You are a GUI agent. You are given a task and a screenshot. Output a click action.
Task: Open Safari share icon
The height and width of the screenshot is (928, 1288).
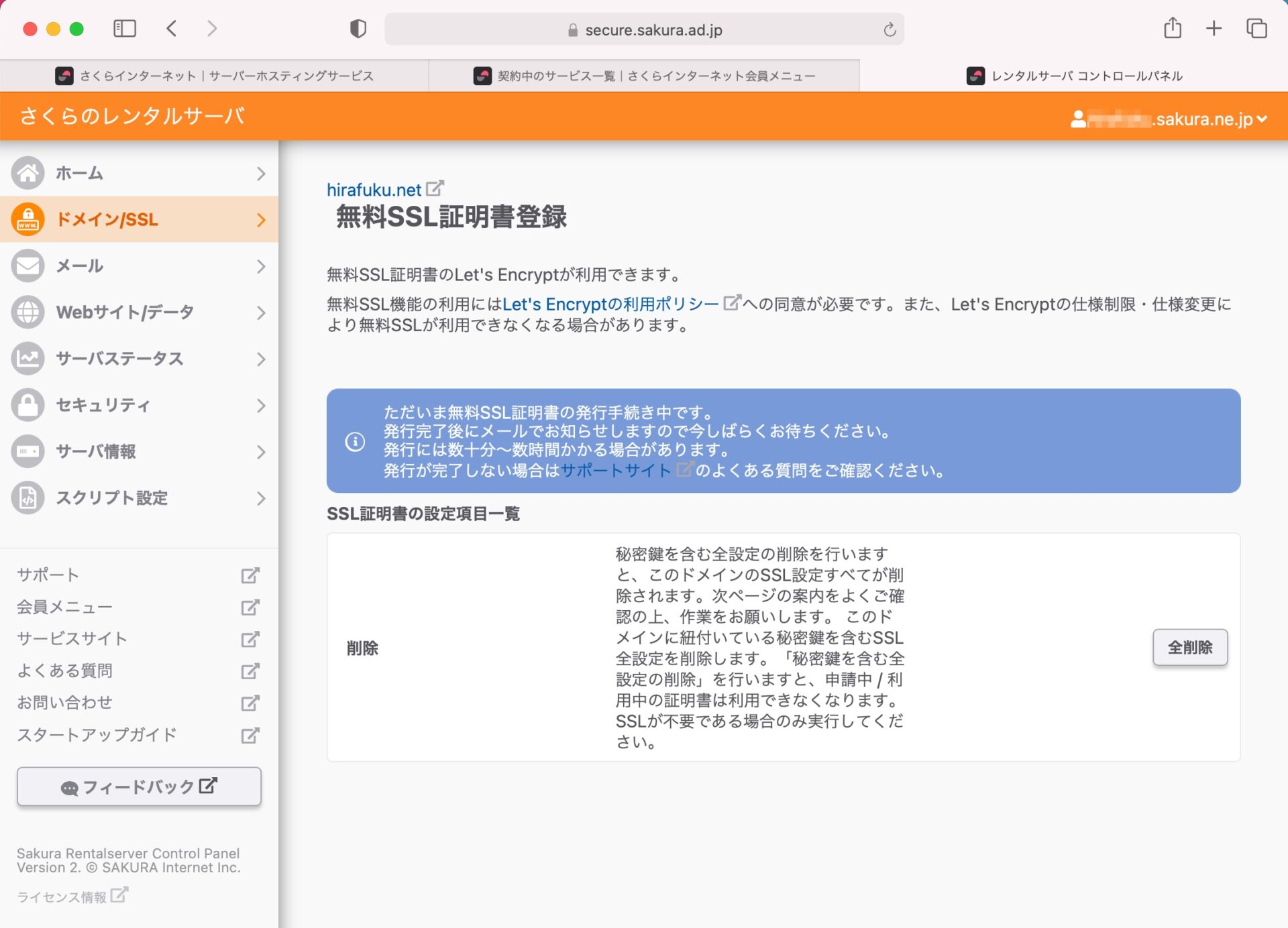(1172, 29)
